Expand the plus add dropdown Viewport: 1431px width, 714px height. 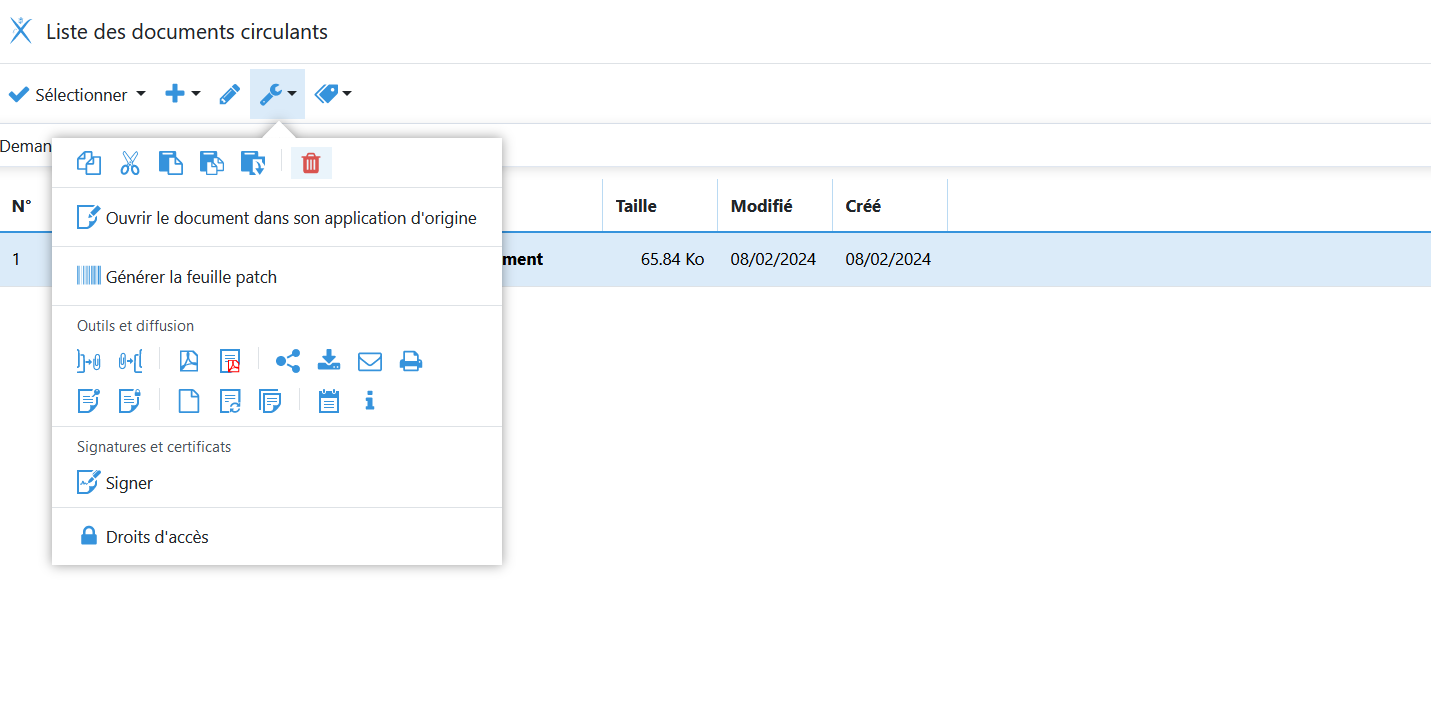(182, 94)
